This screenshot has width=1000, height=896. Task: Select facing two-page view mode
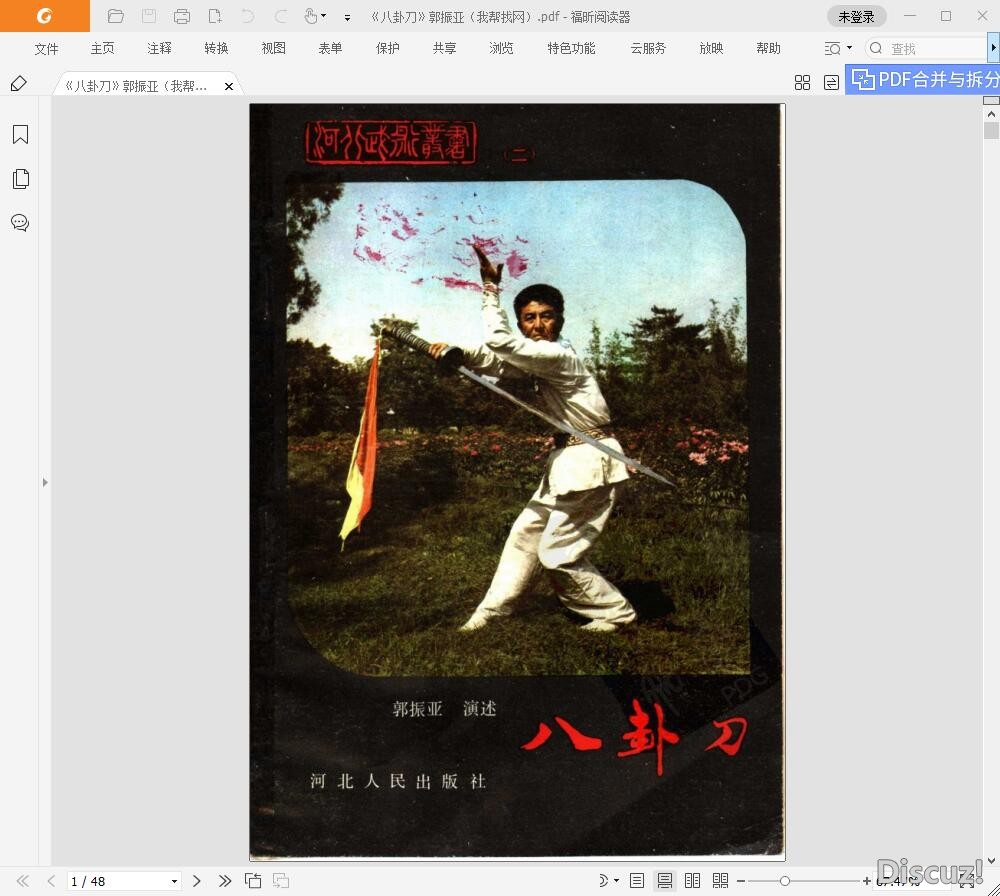click(693, 881)
